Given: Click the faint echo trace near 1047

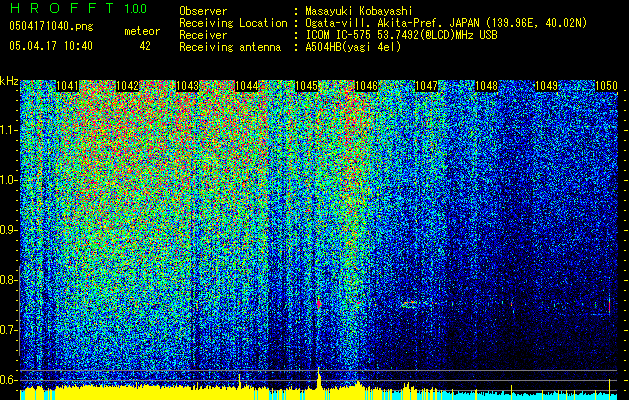Looking at the screenshot, I should click(410, 303).
